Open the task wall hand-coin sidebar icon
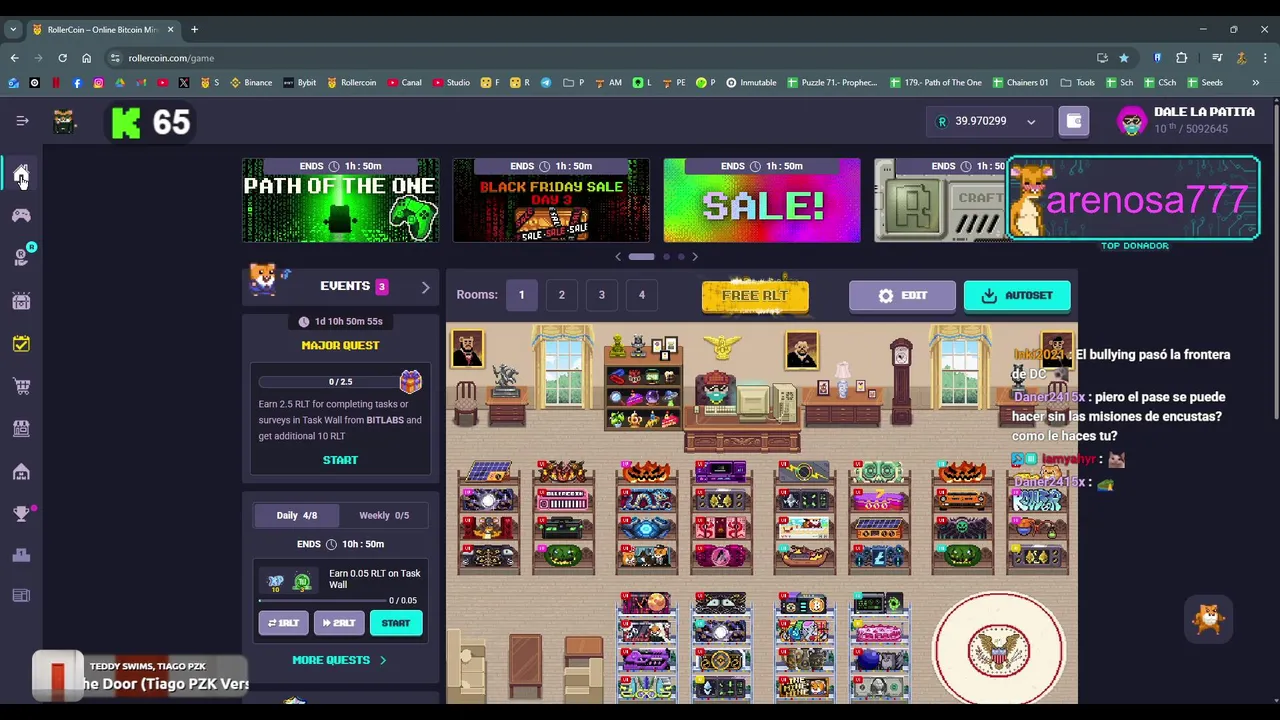Image resolution: width=1280 pixels, height=720 pixels. click(21, 257)
